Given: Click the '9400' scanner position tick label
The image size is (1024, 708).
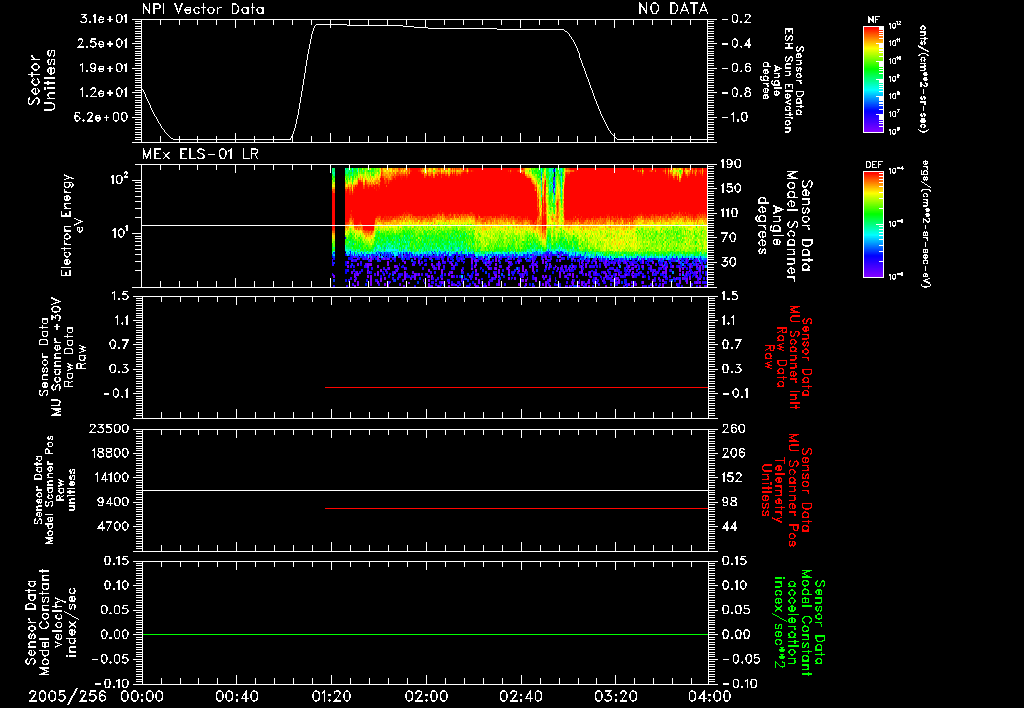Looking at the screenshot, I should 113,502.
